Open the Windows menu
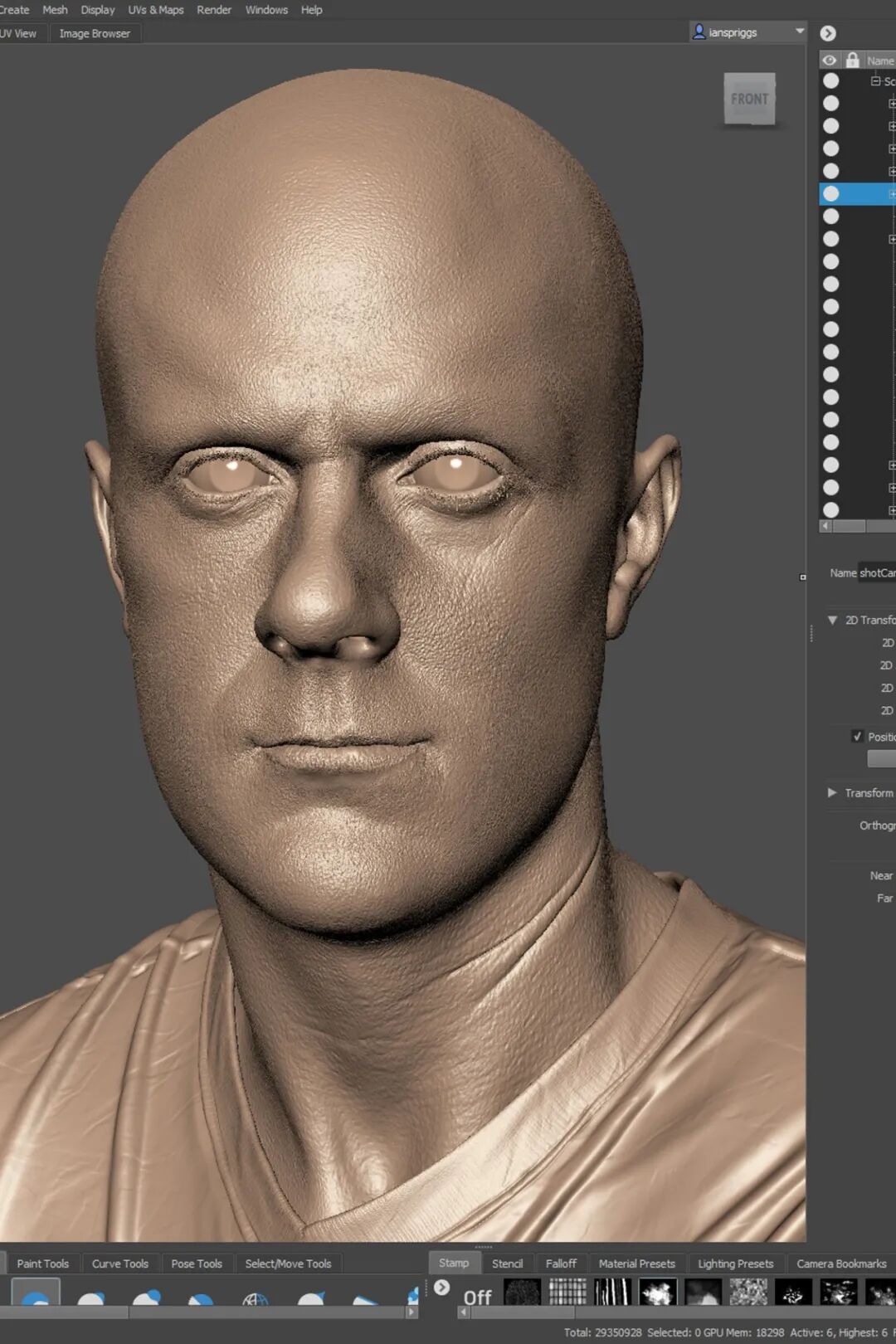 click(x=266, y=10)
